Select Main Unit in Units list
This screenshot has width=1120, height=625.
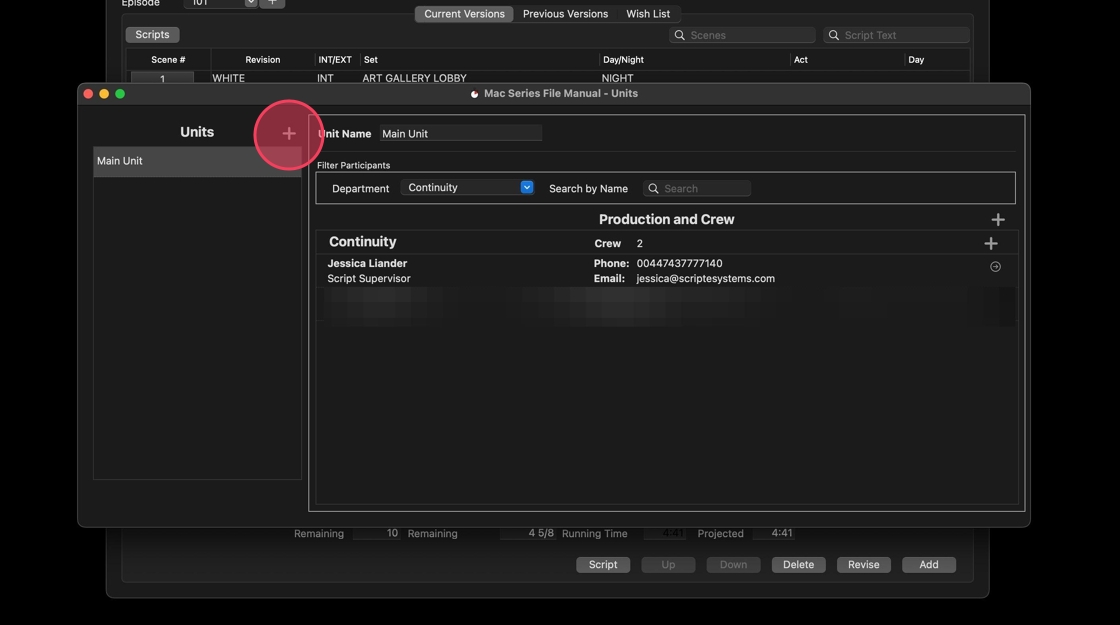pos(196,161)
